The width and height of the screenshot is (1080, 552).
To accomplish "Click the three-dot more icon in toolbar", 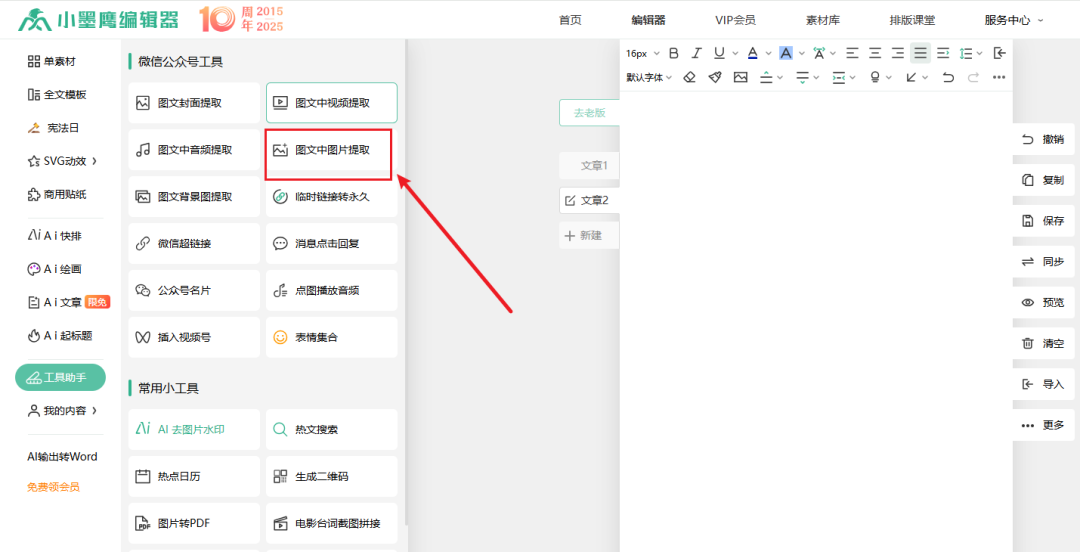I will pos(999,77).
